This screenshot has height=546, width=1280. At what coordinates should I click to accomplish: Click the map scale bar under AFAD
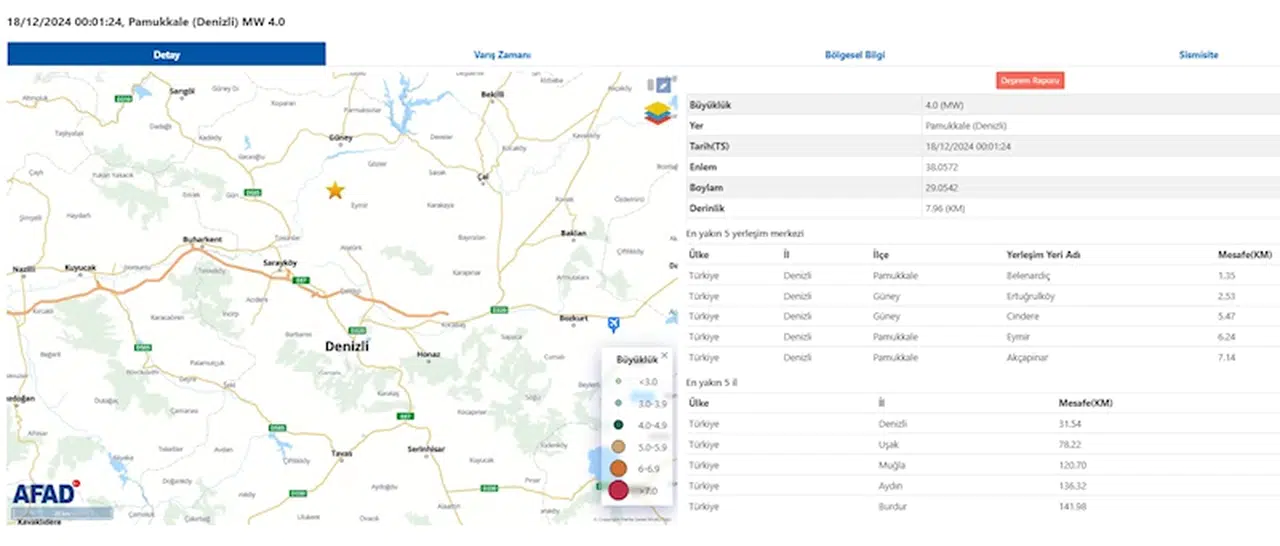pos(62,514)
